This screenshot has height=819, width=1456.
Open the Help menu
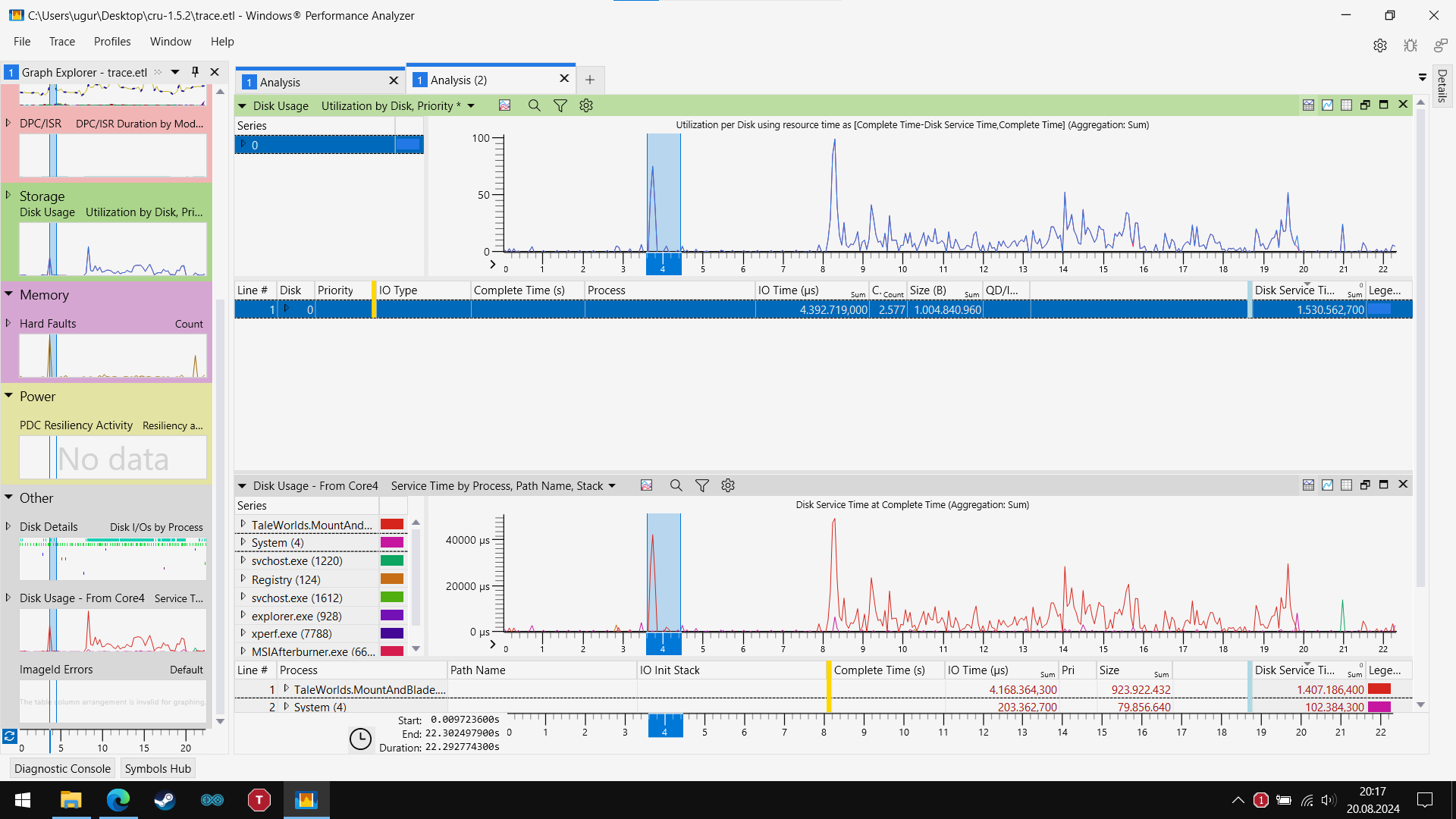pos(222,42)
